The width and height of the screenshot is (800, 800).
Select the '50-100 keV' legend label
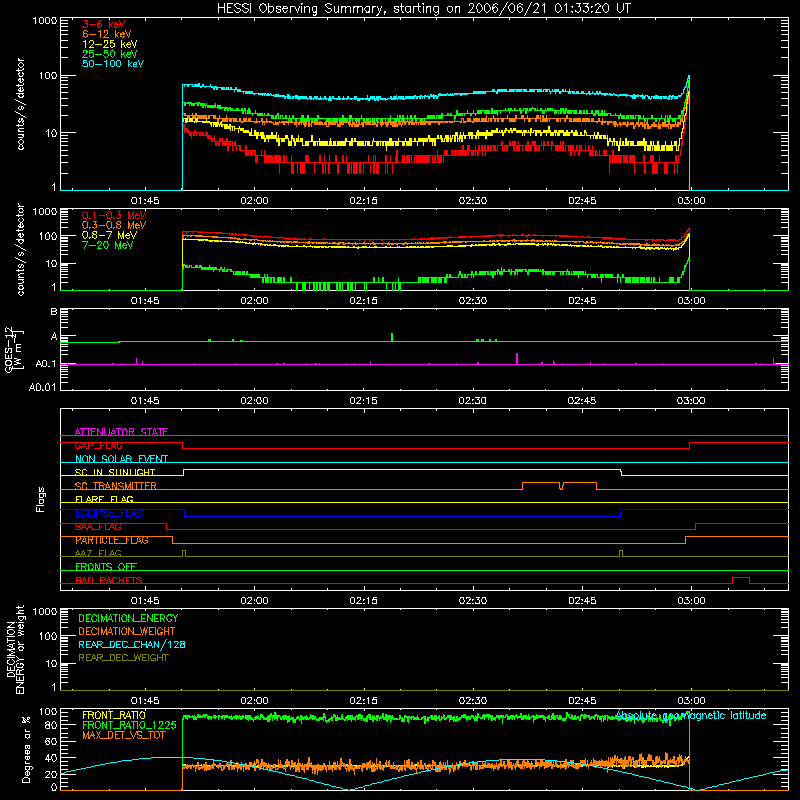pyautogui.click(x=113, y=64)
